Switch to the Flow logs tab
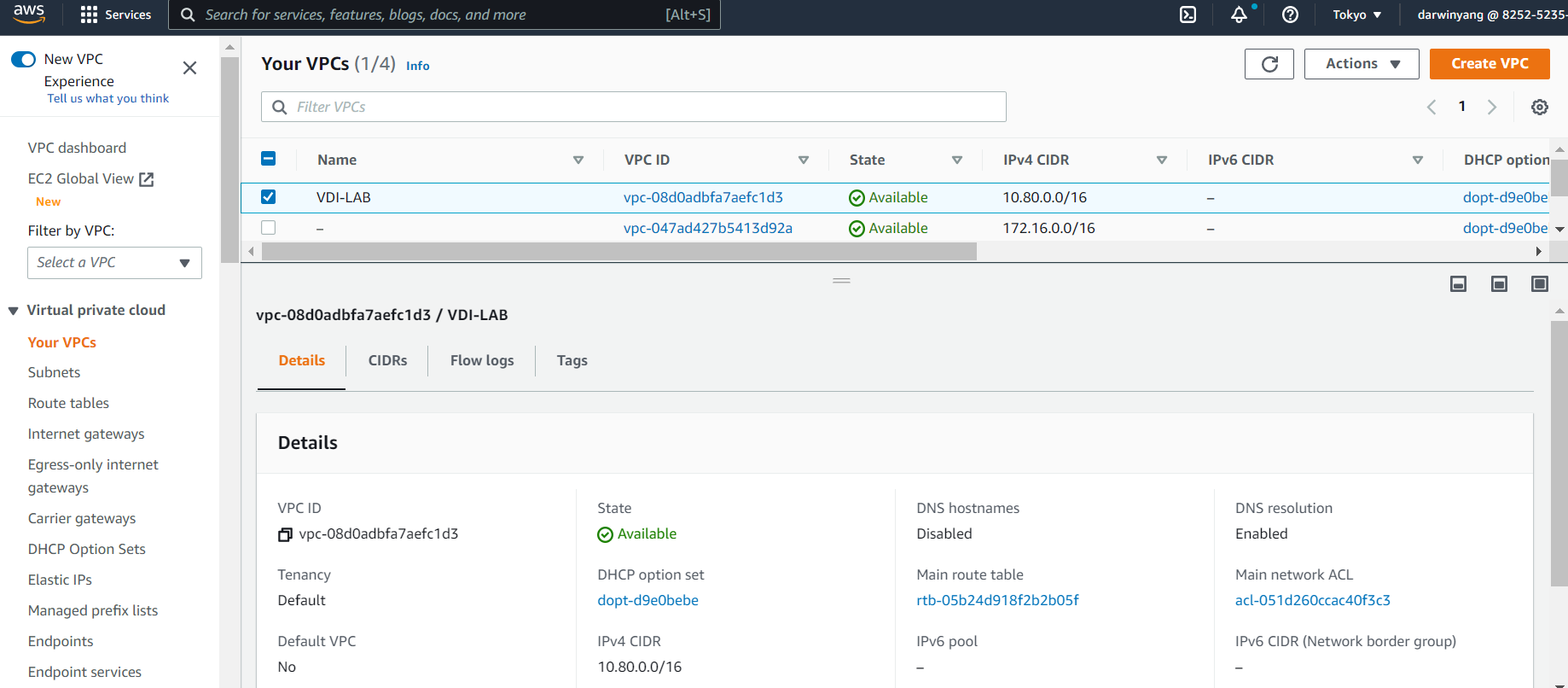This screenshot has height=688, width=1568. click(x=482, y=360)
